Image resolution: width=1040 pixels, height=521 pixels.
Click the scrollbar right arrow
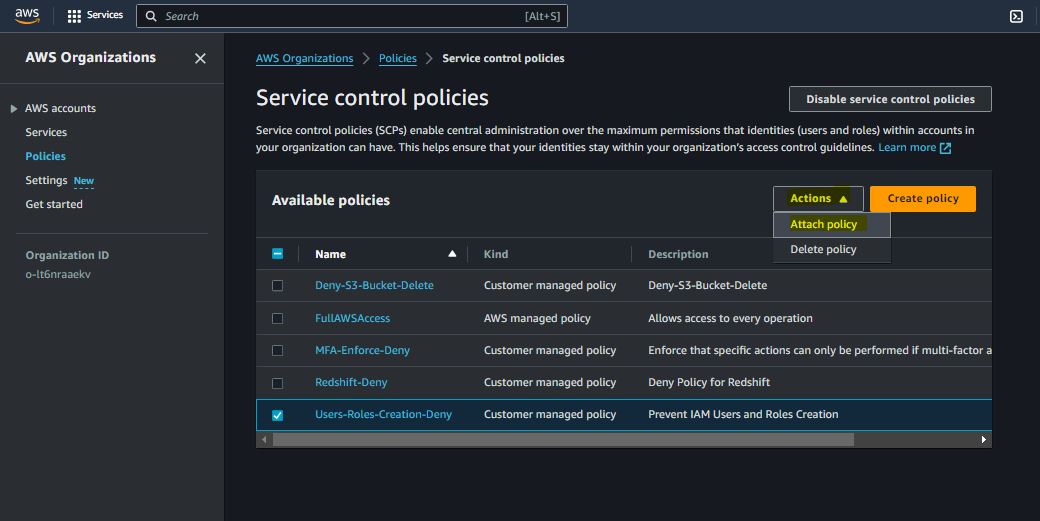coord(984,439)
